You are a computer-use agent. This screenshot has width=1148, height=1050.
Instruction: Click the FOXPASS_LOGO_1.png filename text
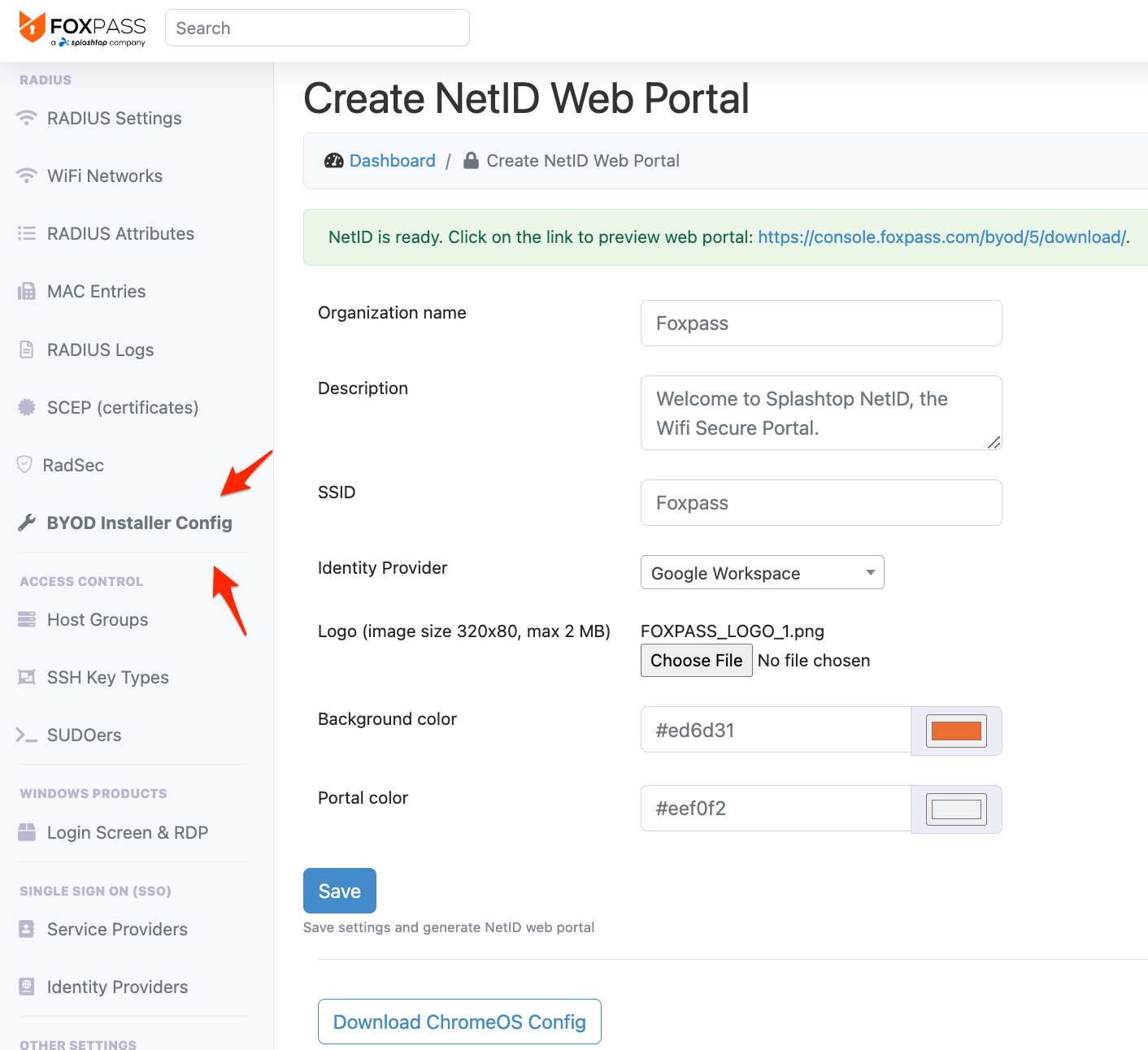(733, 631)
